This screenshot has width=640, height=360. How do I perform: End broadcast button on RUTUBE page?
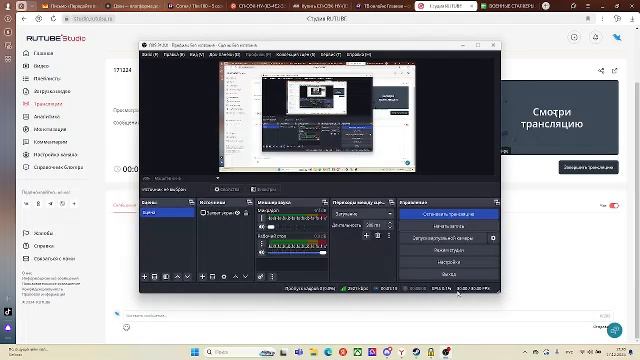tap(588, 167)
